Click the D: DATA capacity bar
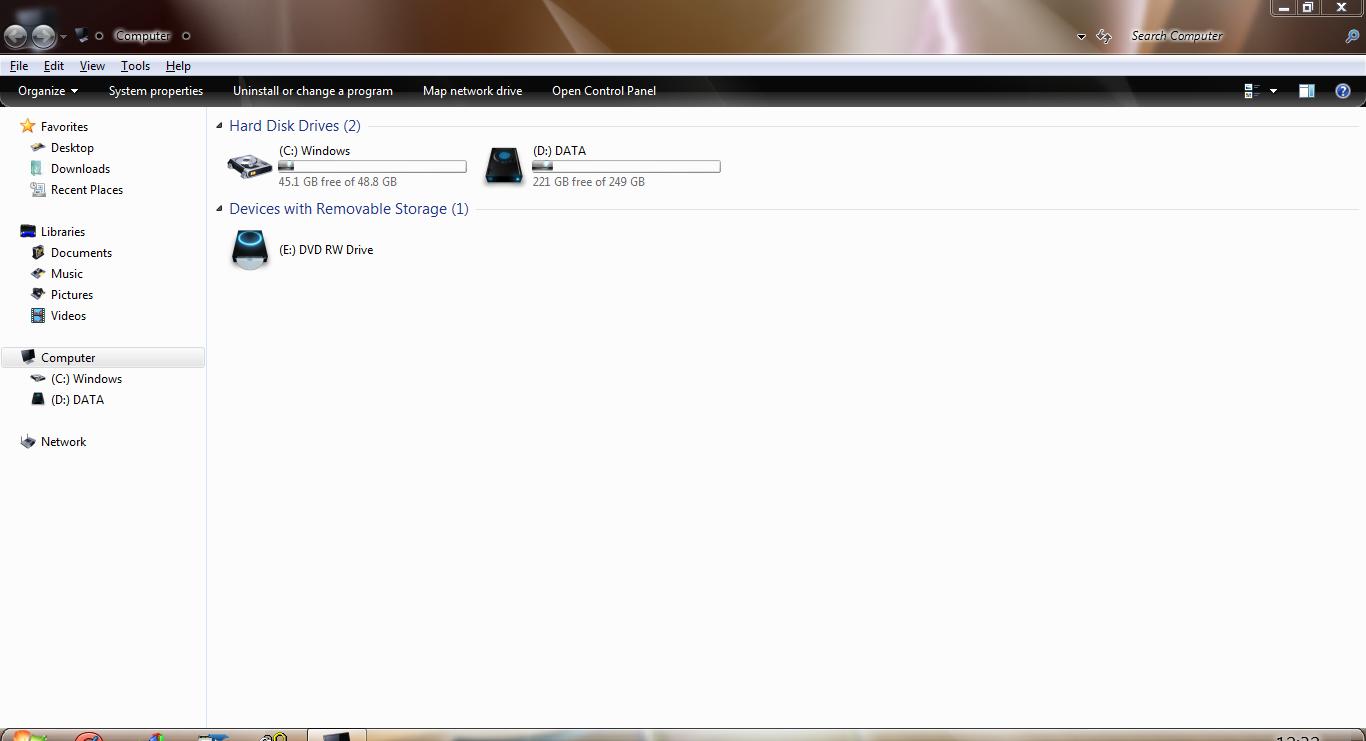Image resolution: width=1366 pixels, height=741 pixels. point(626,167)
